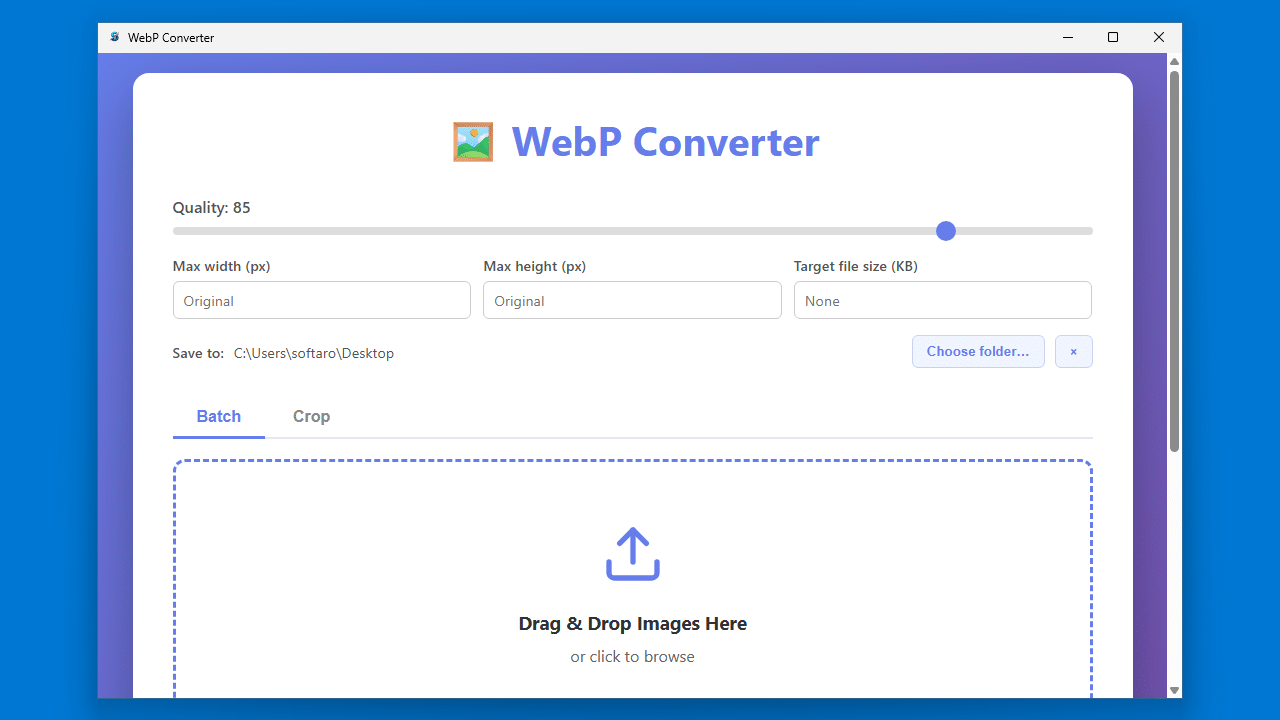Click "Drag & Drop Images Here" text
This screenshot has width=1280, height=720.
pyautogui.click(x=633, y=624)
